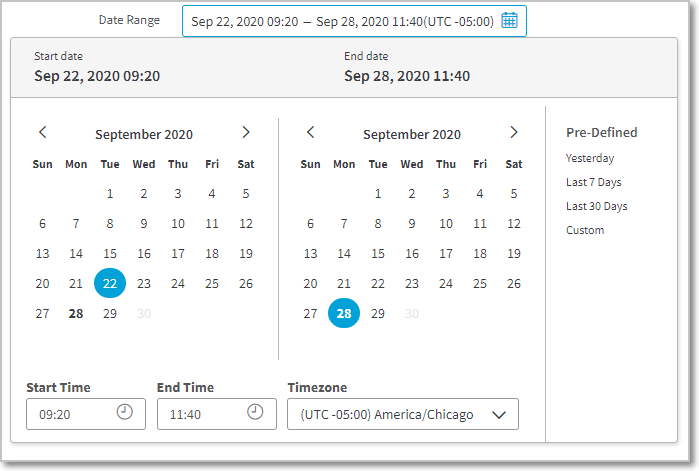Go to previous month in end calendar
Image resolution: width=699 pixels, height=471 pixels.
(310, 133)
